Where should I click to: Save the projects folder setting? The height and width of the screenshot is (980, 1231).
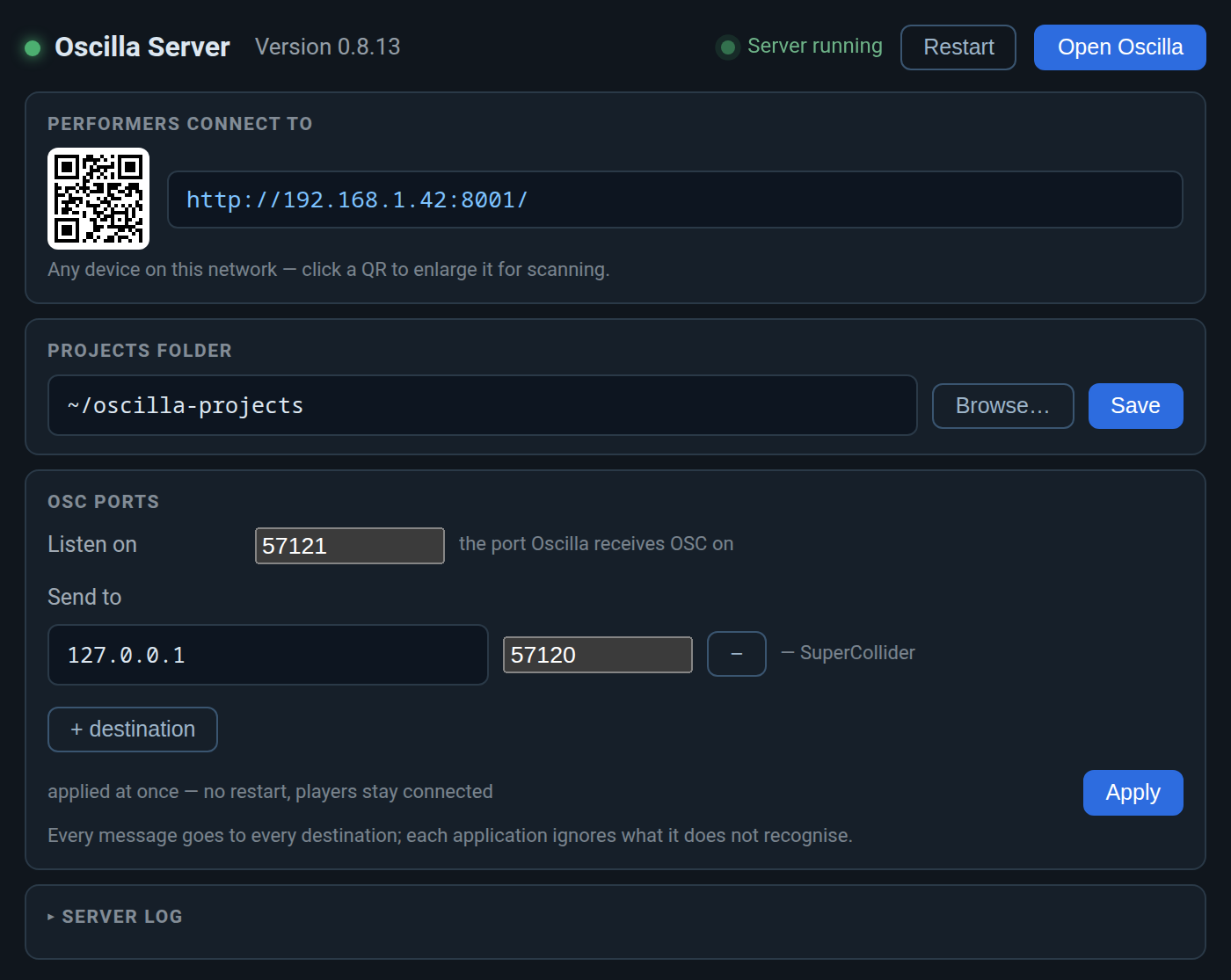(x=1136, y=406)
